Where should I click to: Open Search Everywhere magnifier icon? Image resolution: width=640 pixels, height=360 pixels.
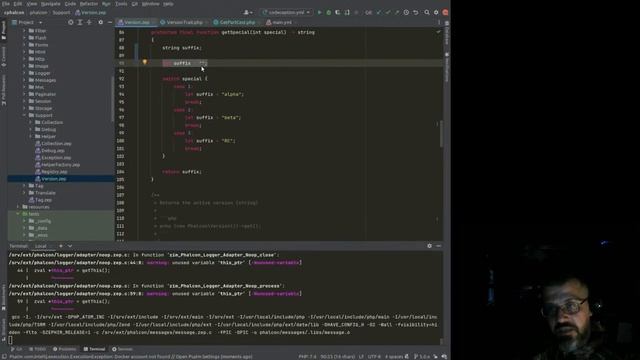tap(427, 13)
